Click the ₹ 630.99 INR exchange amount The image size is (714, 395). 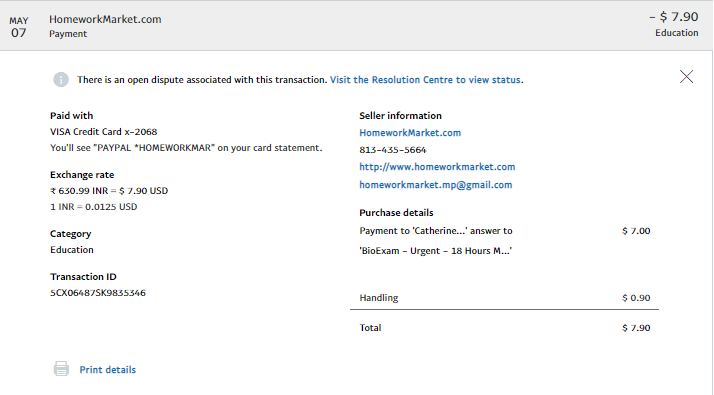[79, 190]
